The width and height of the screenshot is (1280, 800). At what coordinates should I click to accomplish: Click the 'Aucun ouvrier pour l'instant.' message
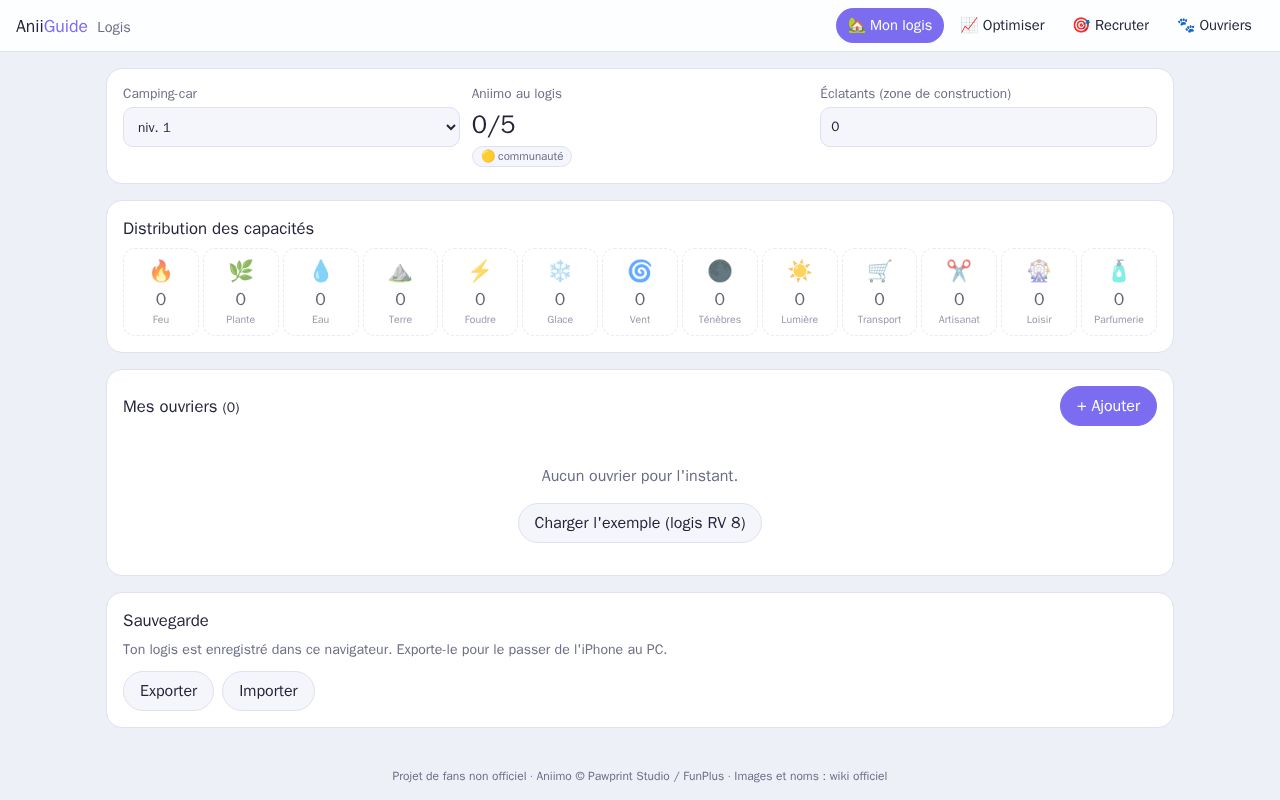pyautogui.click(x=640, y=476)
